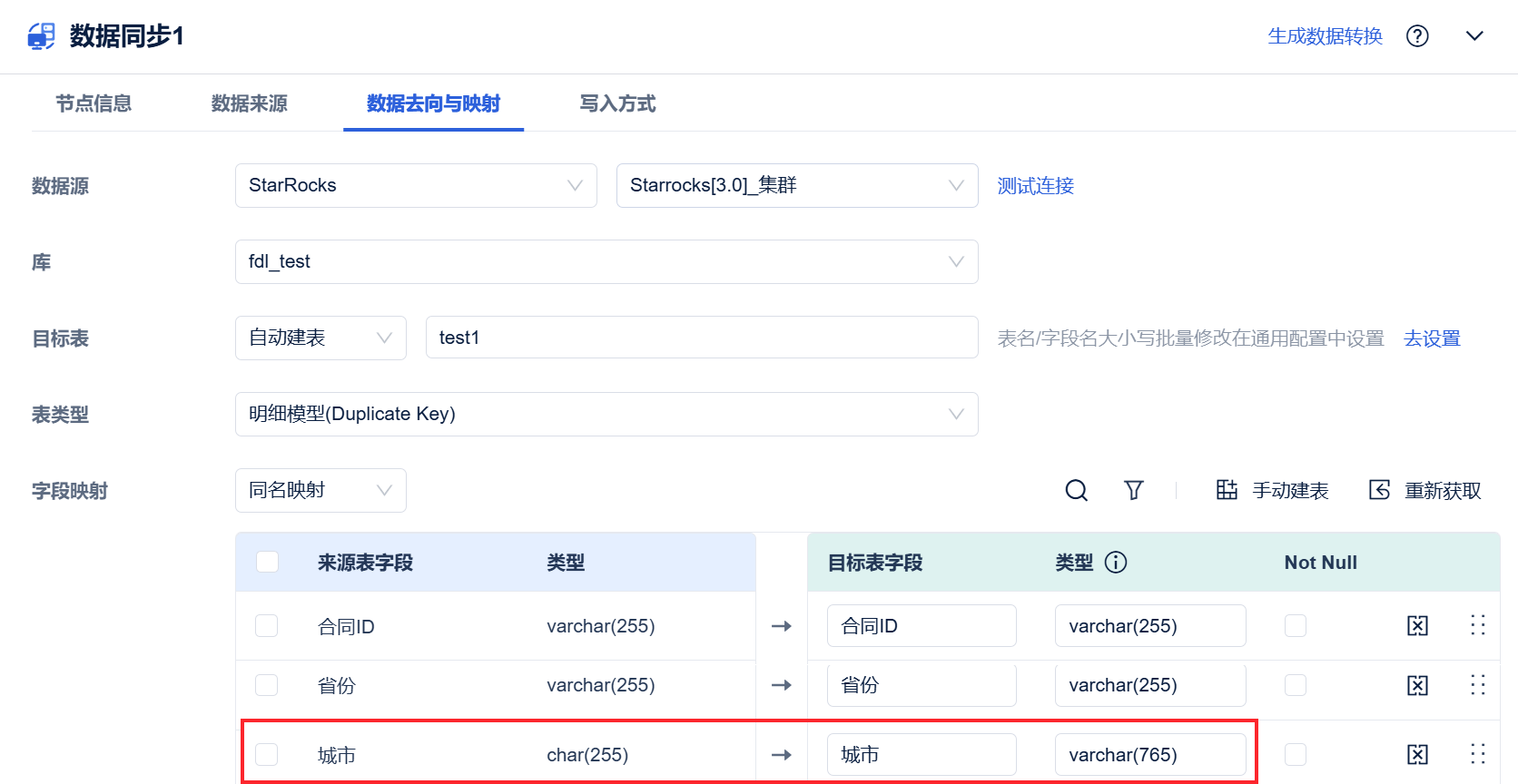Viewport: 1518px width, 784px height.
Task: Search field mappings with magnifier icon
Action: 1077,490
